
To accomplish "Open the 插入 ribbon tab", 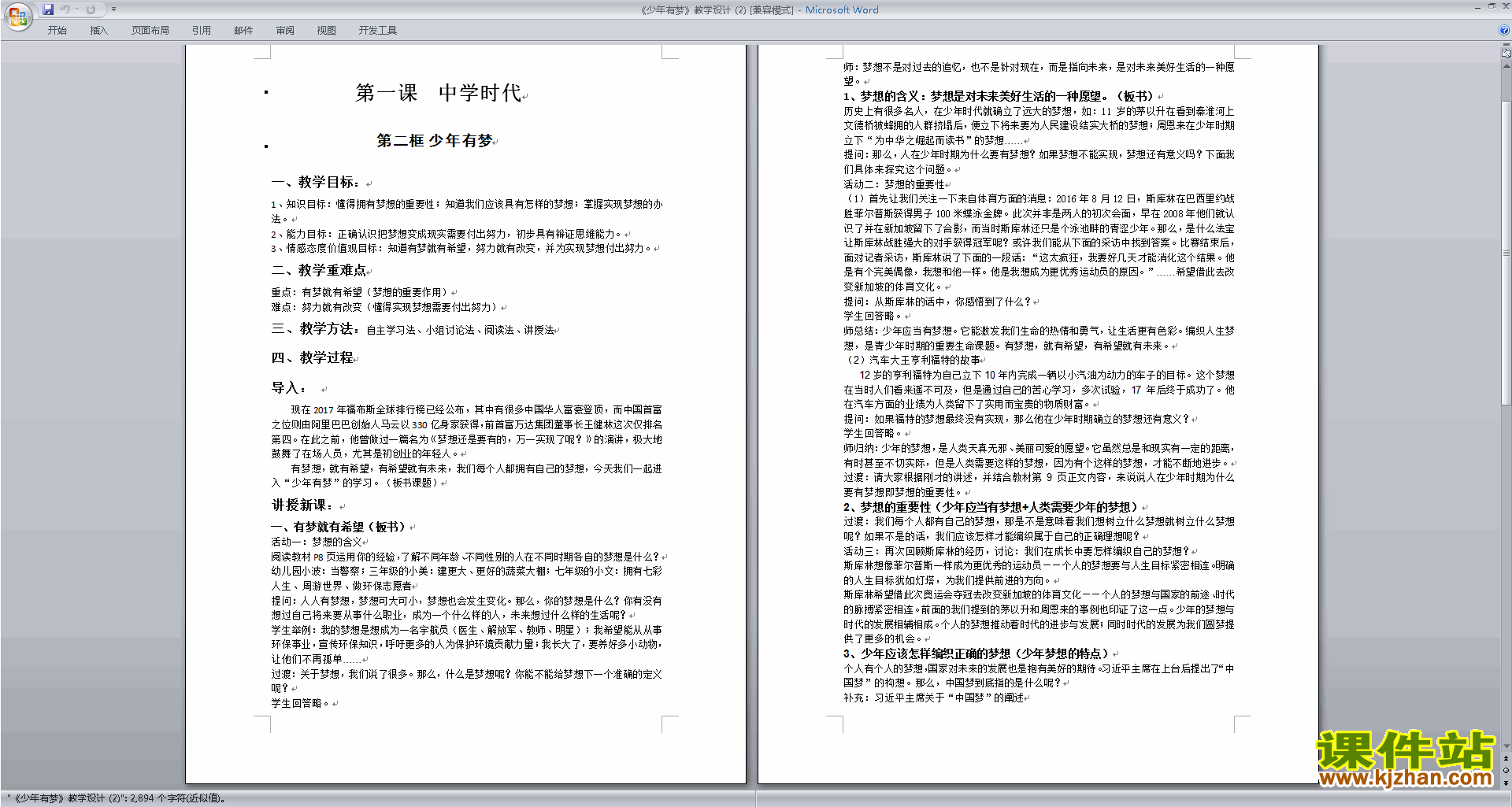I will point(98,31).
